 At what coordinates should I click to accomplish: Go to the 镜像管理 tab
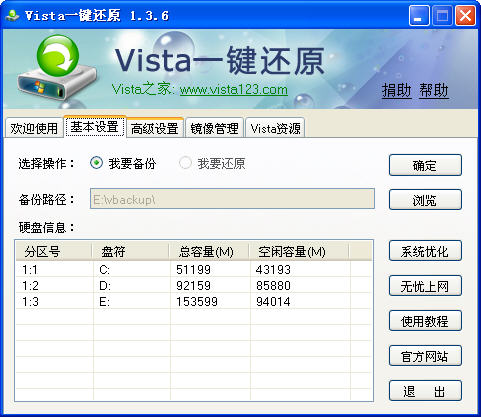(x=214, y=128)
